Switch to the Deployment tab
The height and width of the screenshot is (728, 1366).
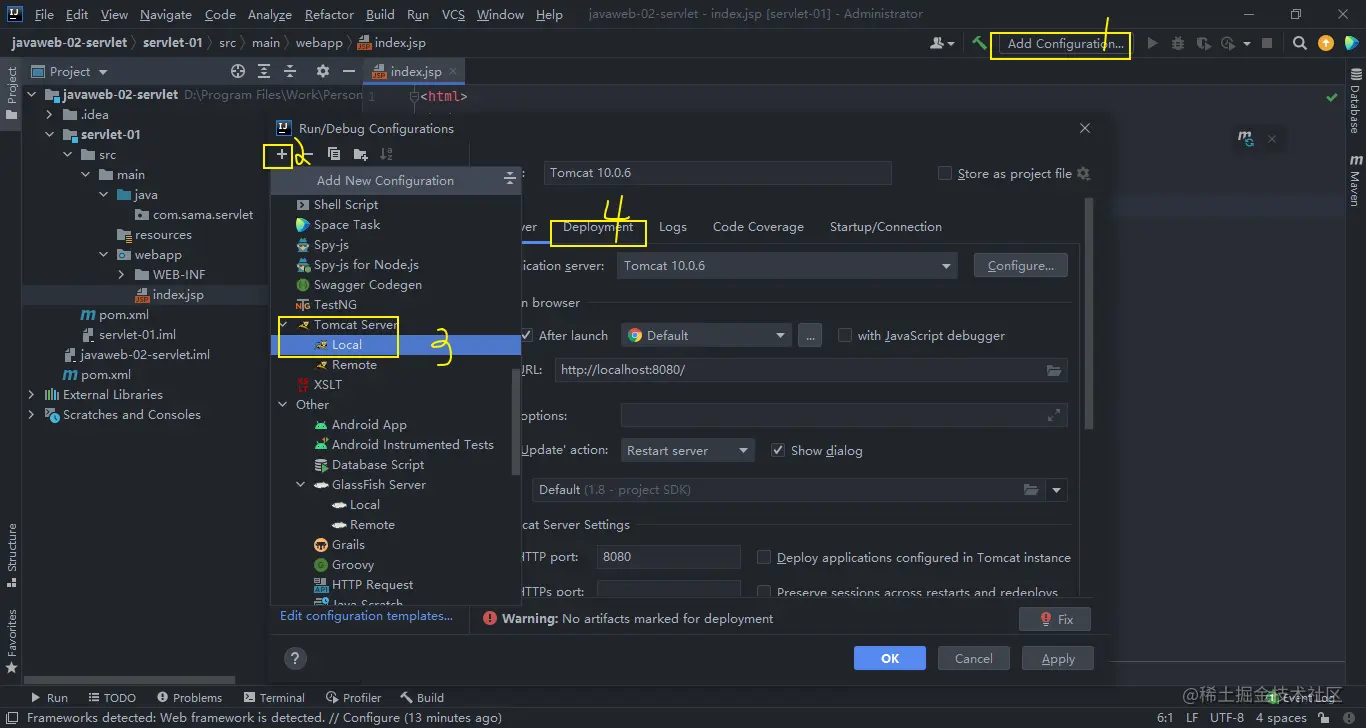(598, 227)
